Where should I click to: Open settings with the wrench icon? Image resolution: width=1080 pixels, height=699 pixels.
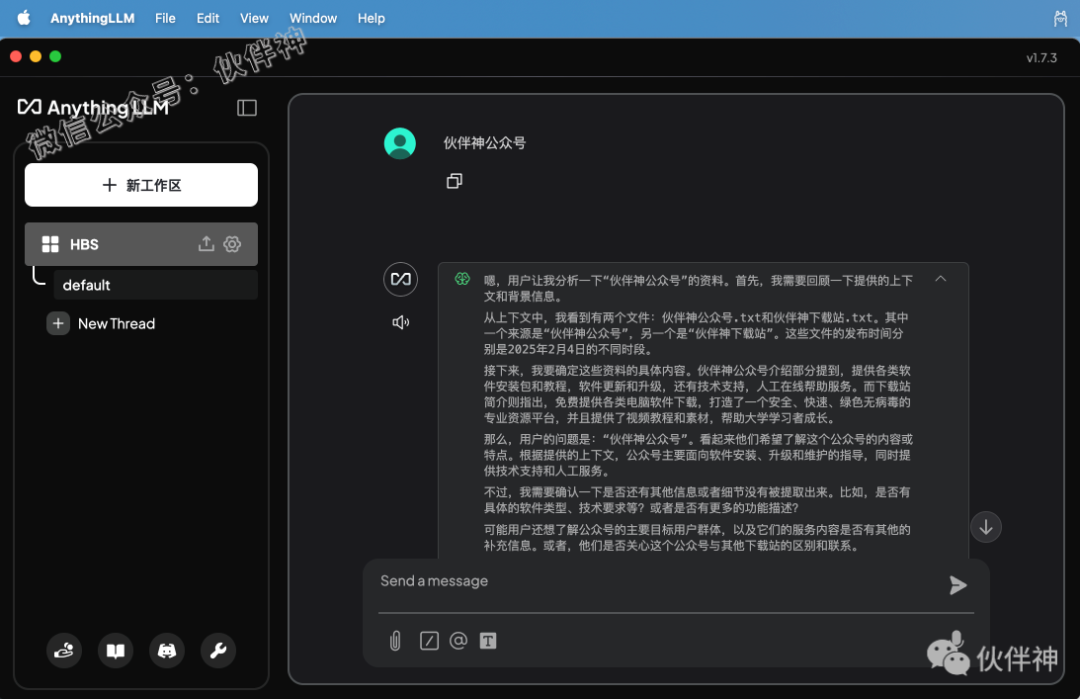coord(218,651)
